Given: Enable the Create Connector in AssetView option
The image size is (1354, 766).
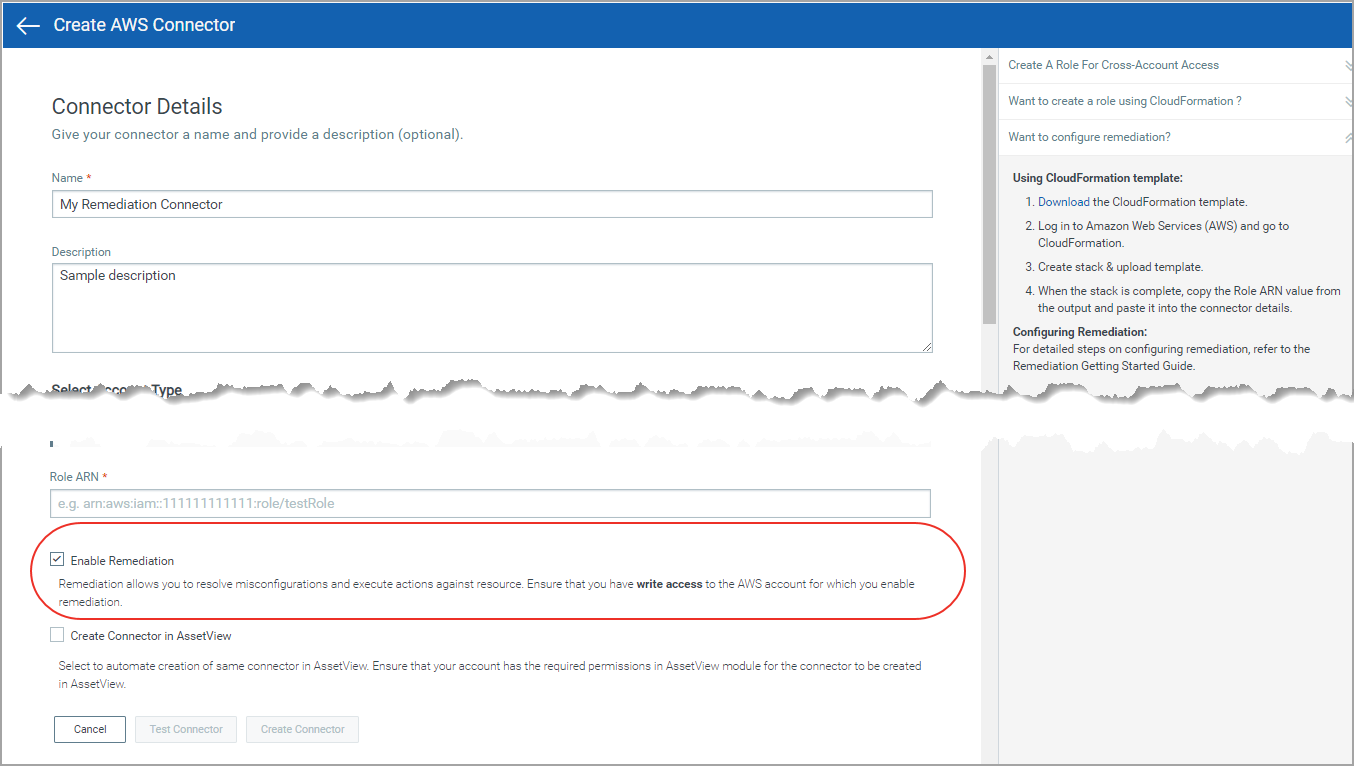Looking at the screenshot, I should (x=57, y=635).
